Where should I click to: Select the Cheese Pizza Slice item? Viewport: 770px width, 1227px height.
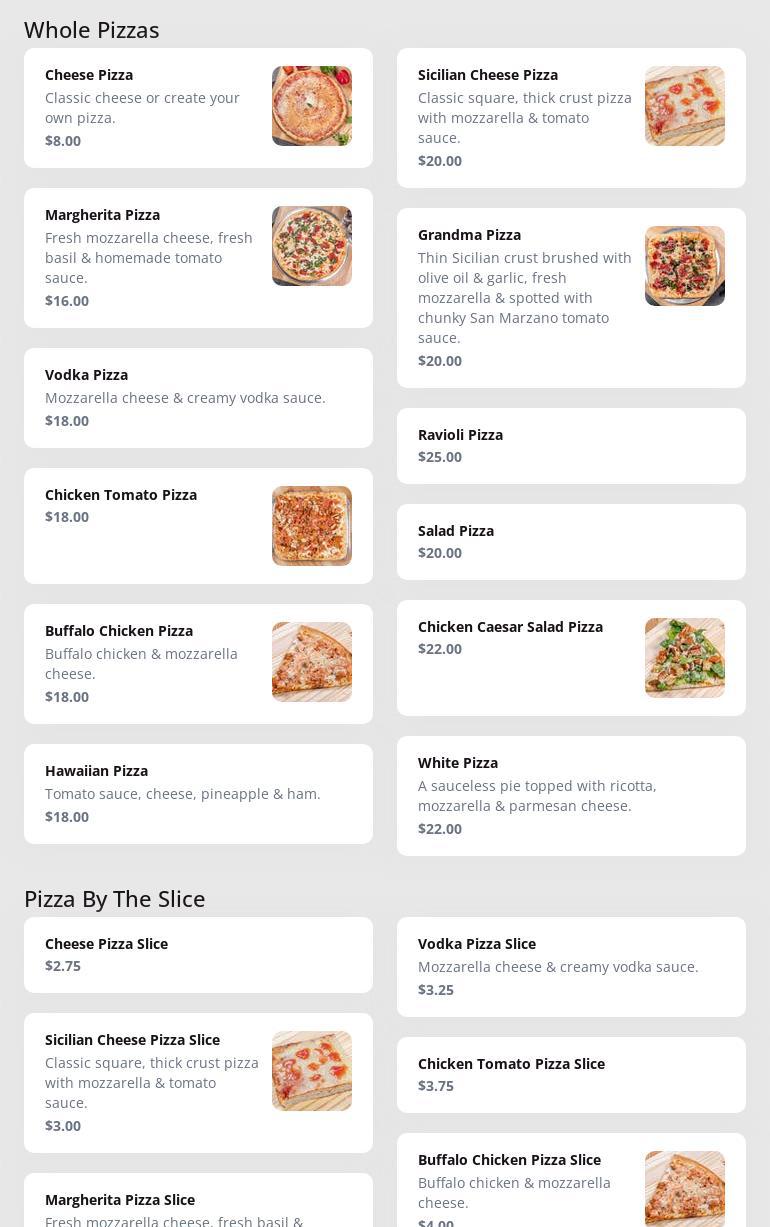coord(198,955)
